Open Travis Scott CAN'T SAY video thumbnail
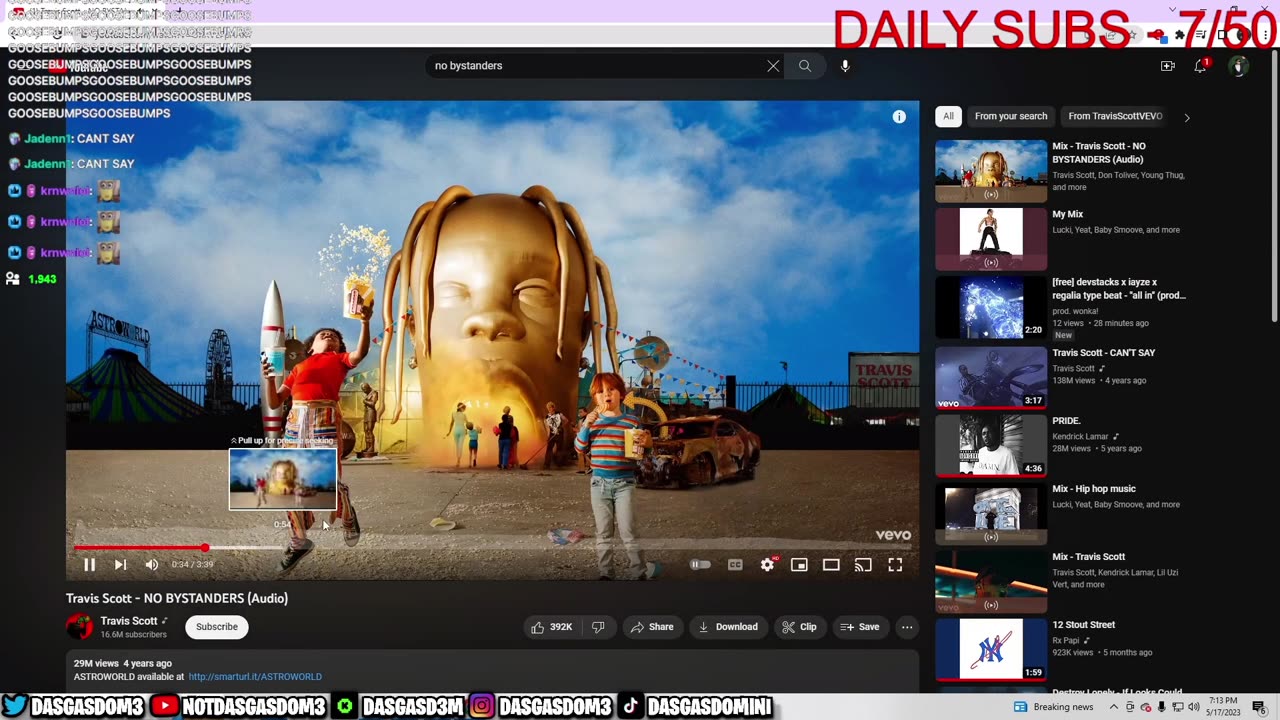This screenshot has height=720, width=1280. [x=991, y=377]
